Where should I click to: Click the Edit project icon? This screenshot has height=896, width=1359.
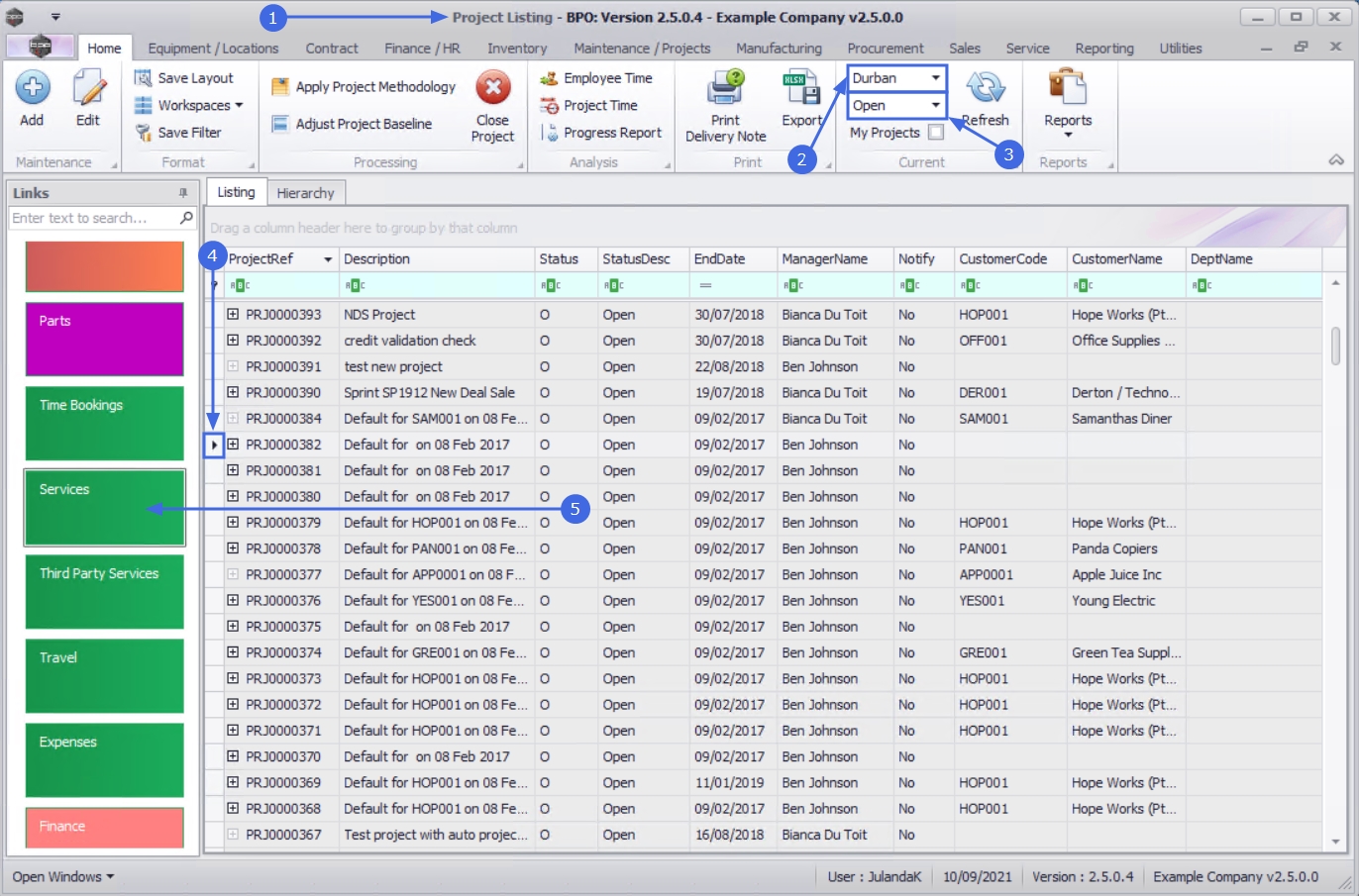coord(88,89)
